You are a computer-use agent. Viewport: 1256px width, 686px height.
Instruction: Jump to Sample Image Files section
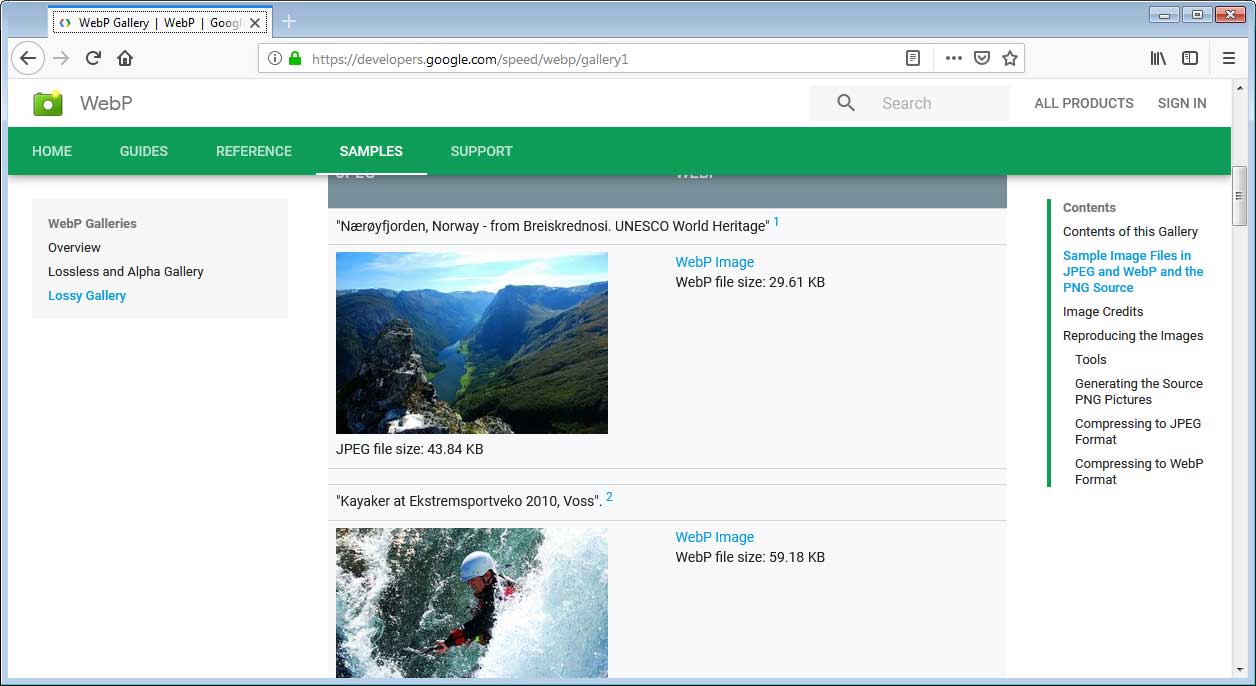click(1133, 271)
